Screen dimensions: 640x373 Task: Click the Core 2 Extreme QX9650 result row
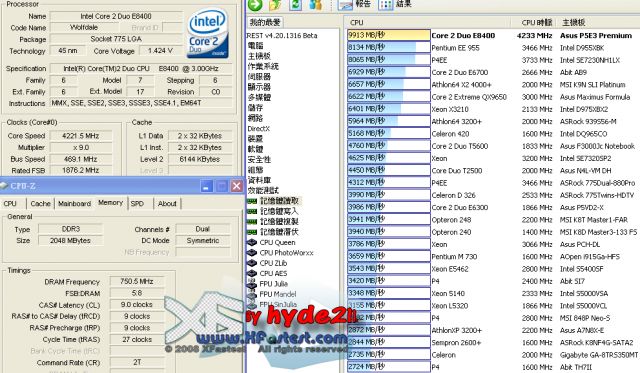493,97
